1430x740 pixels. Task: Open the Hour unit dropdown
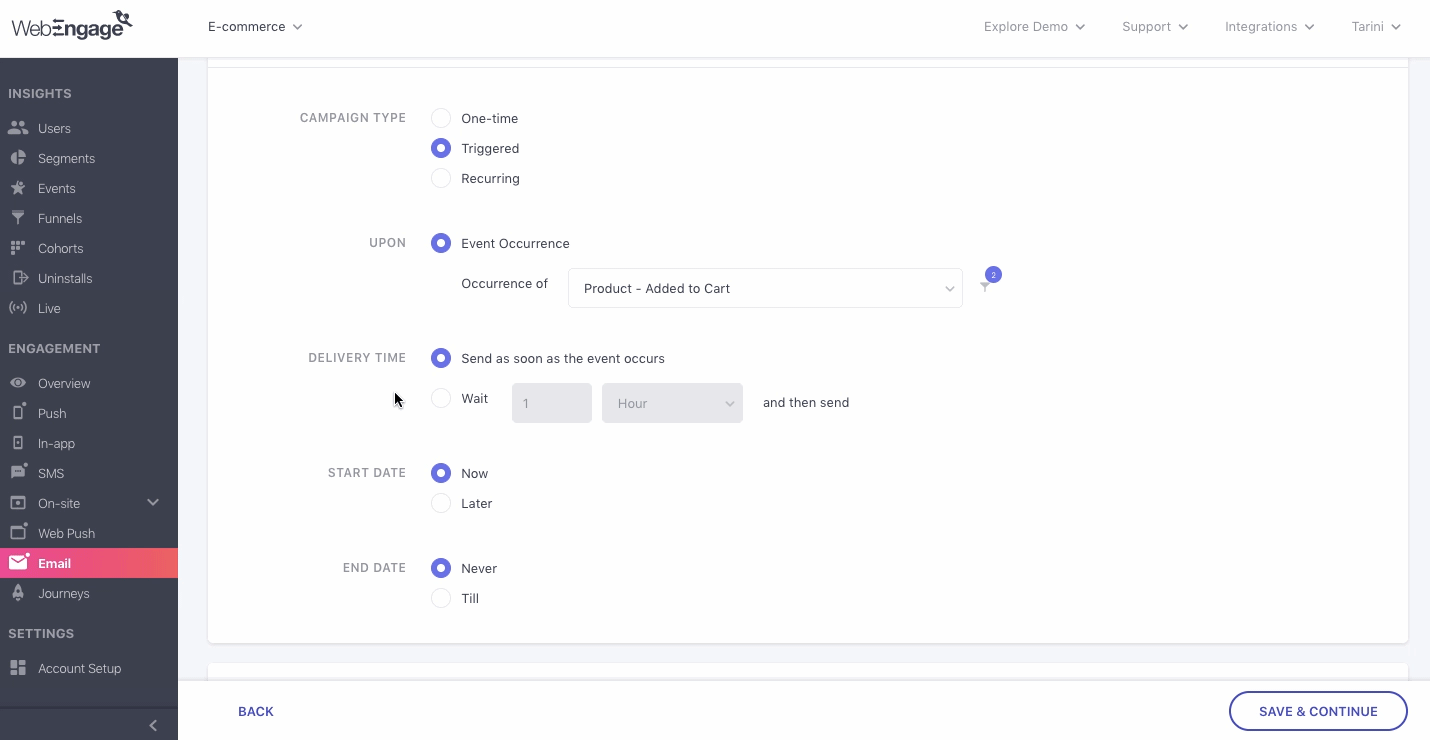(672, 403)
